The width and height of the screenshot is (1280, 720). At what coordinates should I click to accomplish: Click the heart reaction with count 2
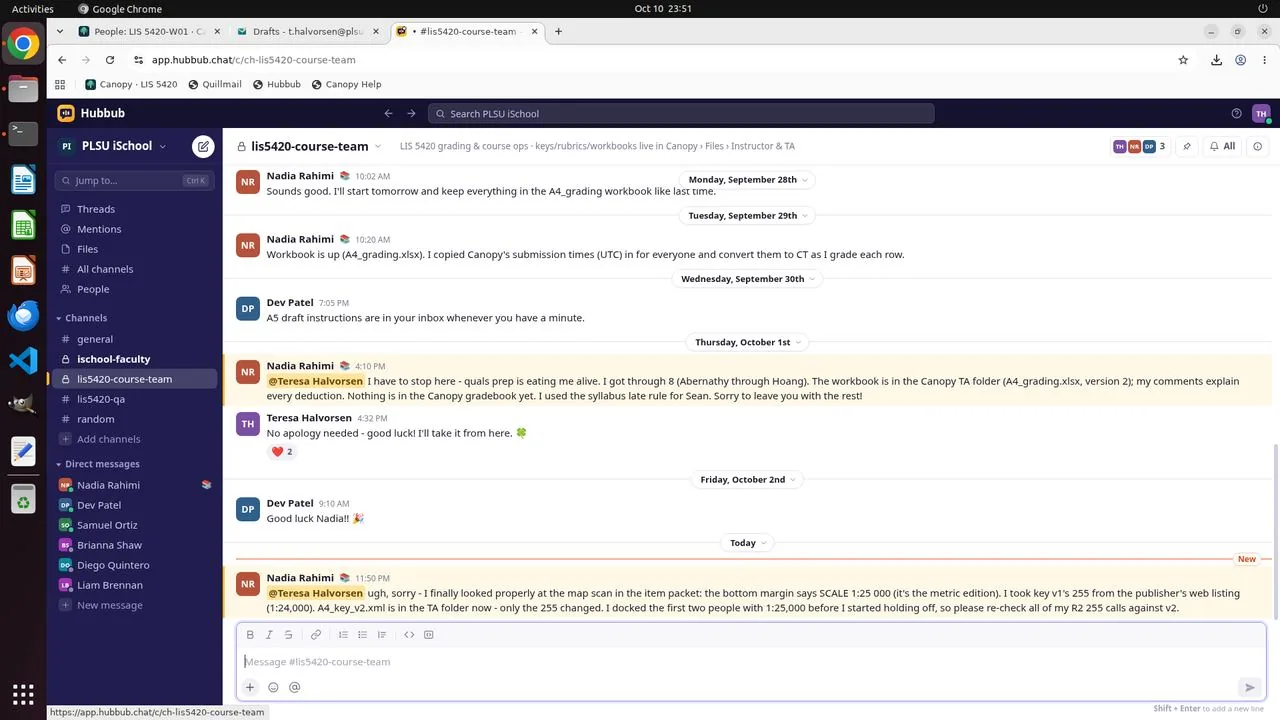click(x=282, y=452)
